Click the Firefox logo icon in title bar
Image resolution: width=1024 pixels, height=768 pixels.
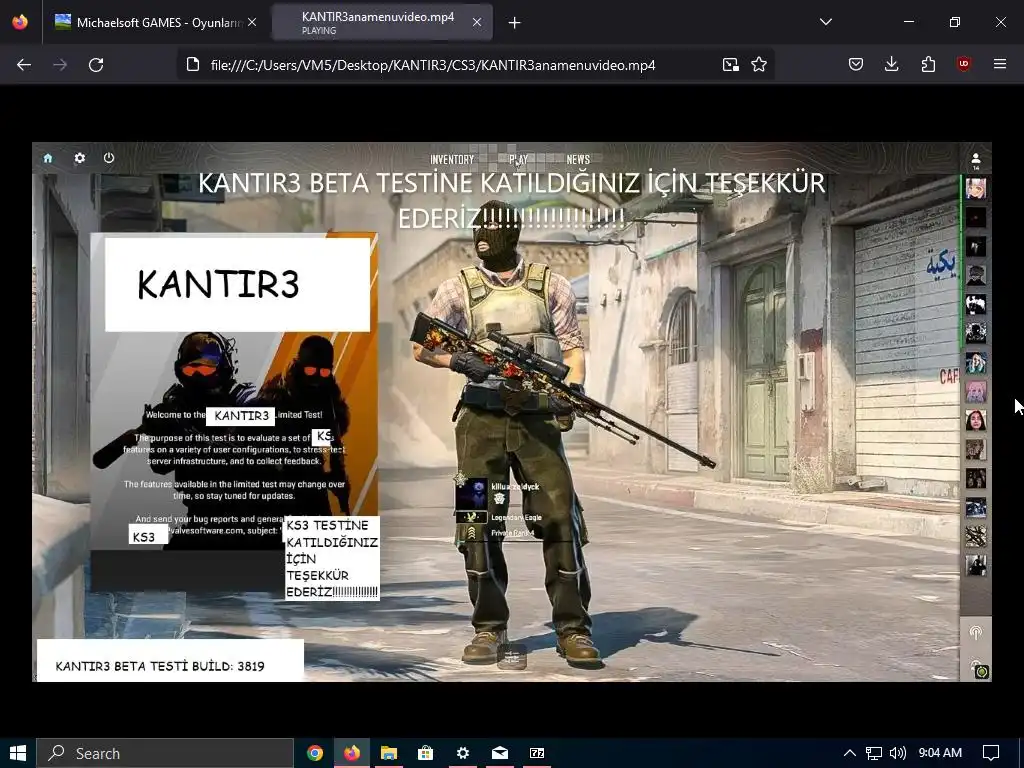20,22
